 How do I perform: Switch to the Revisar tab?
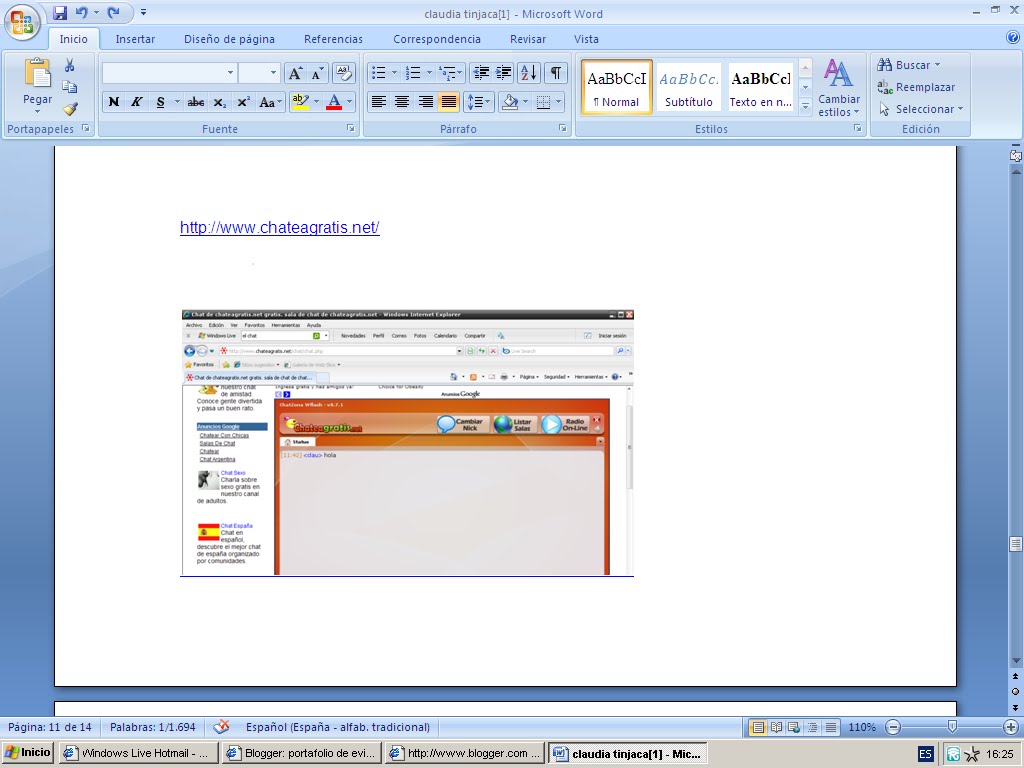pyautogui.click(x=528, y=39)
